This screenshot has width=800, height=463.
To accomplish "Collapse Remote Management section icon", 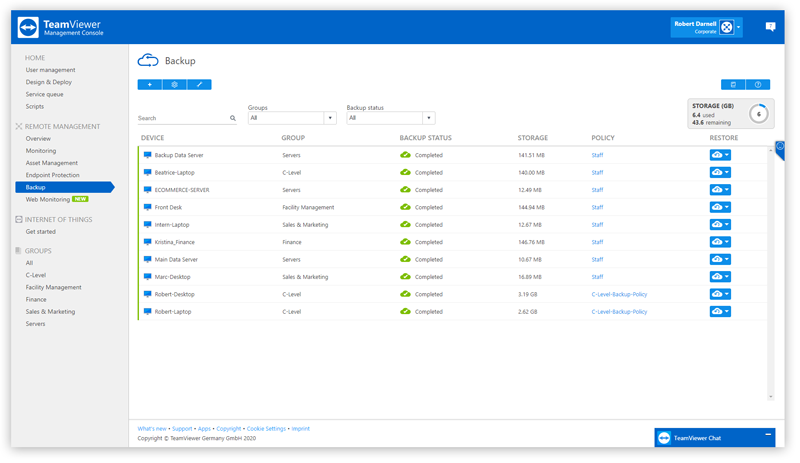I will pos(19,127).
